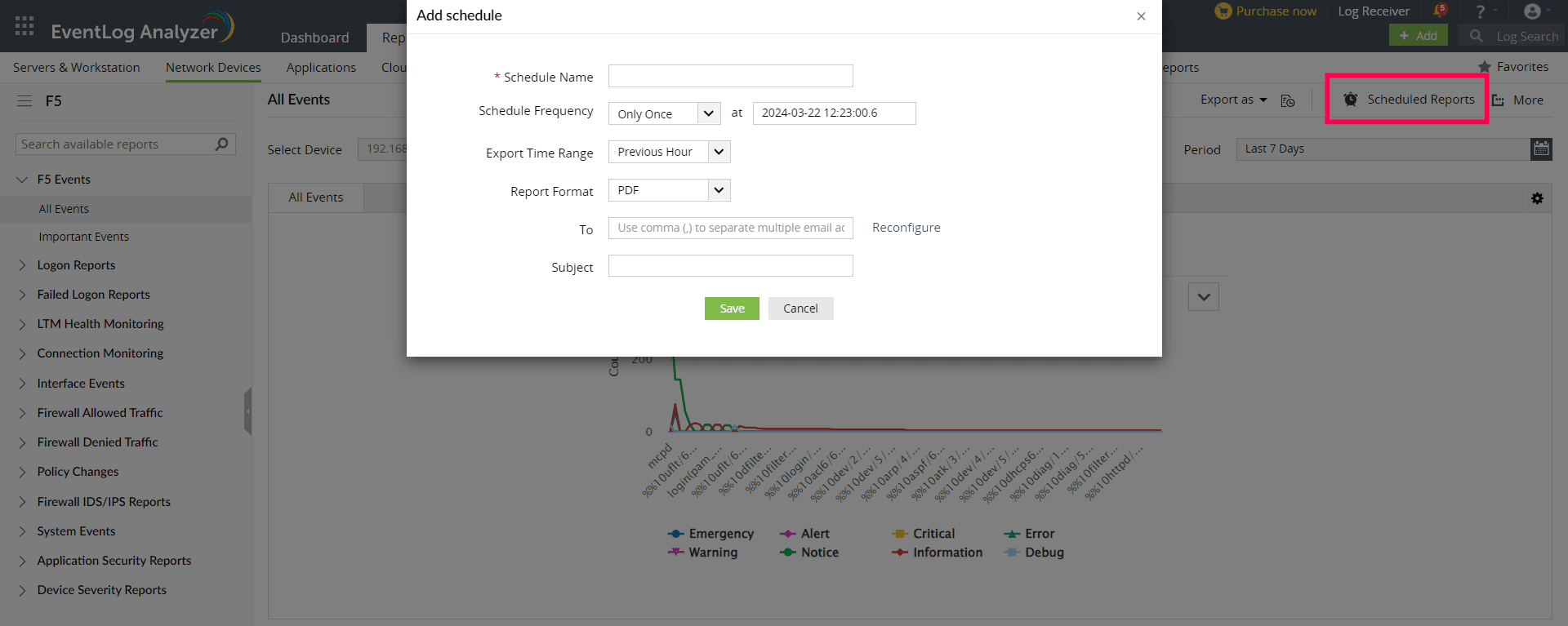Focus the To email address field
Image resolution: width=1568 pixels, height=626 pixels.
tap(731, 228)
